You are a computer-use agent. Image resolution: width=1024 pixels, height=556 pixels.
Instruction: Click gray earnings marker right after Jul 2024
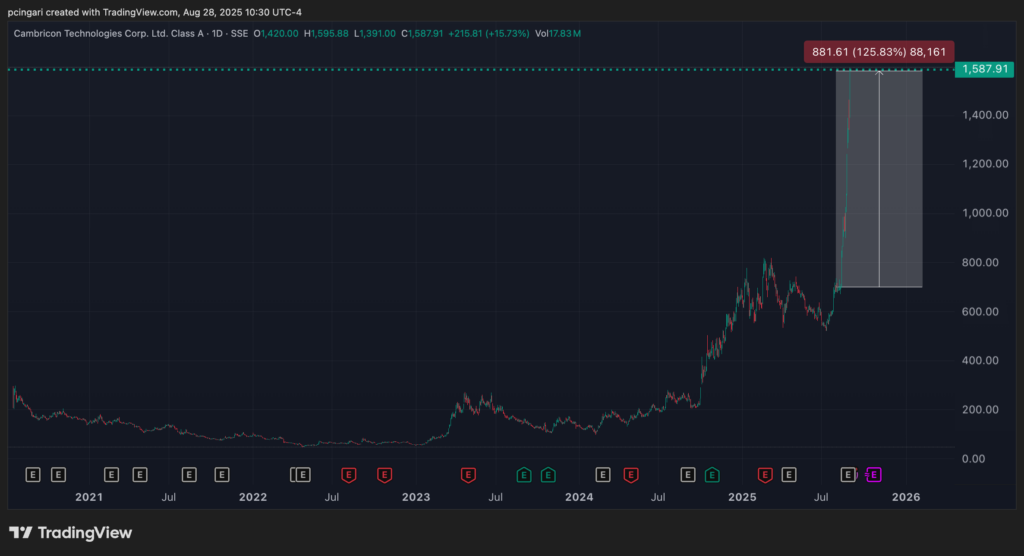pos(688,475)
